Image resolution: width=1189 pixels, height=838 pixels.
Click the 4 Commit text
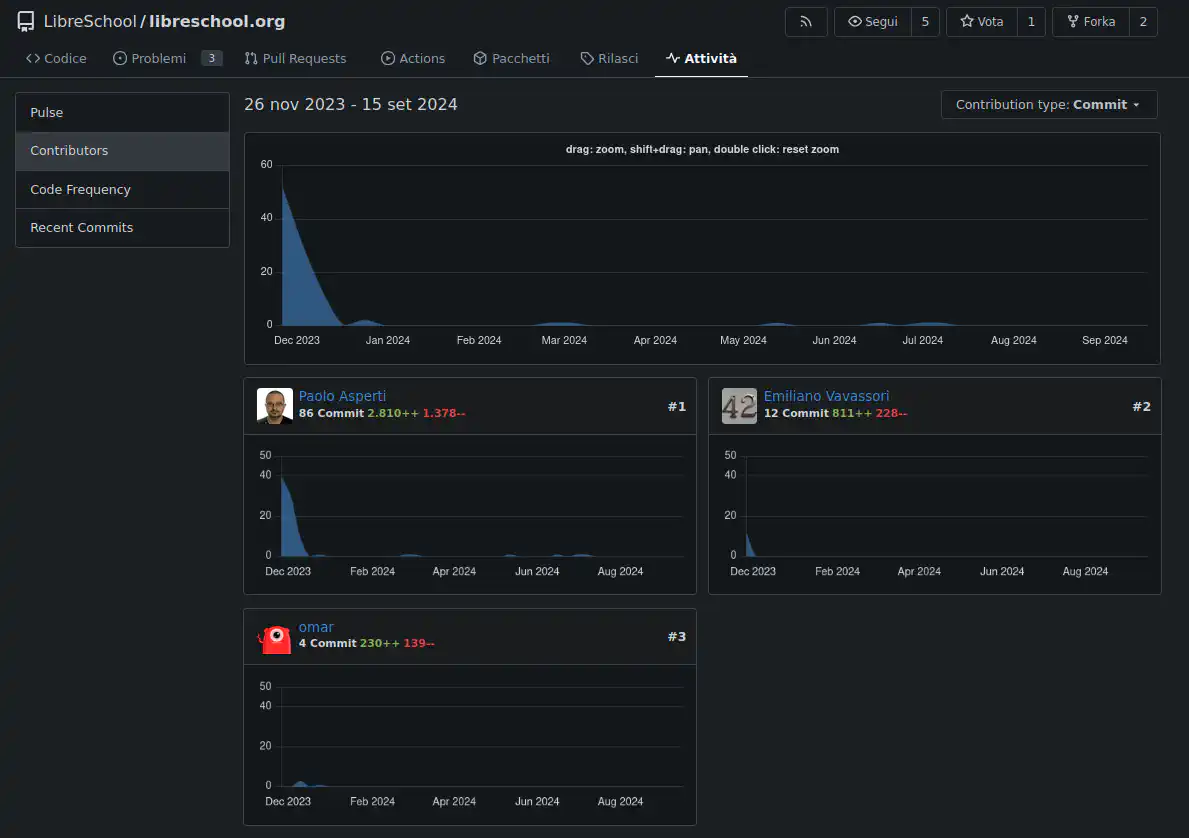point(328,643)
